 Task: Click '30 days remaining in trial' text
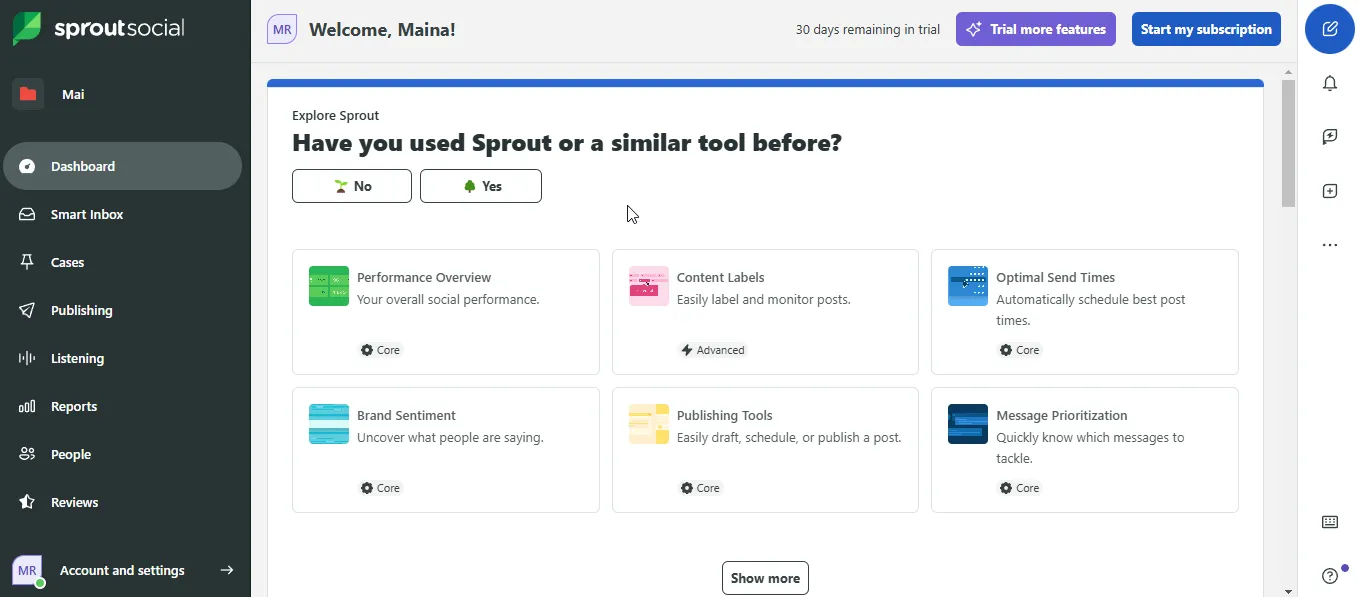click(x=868, y=29)
